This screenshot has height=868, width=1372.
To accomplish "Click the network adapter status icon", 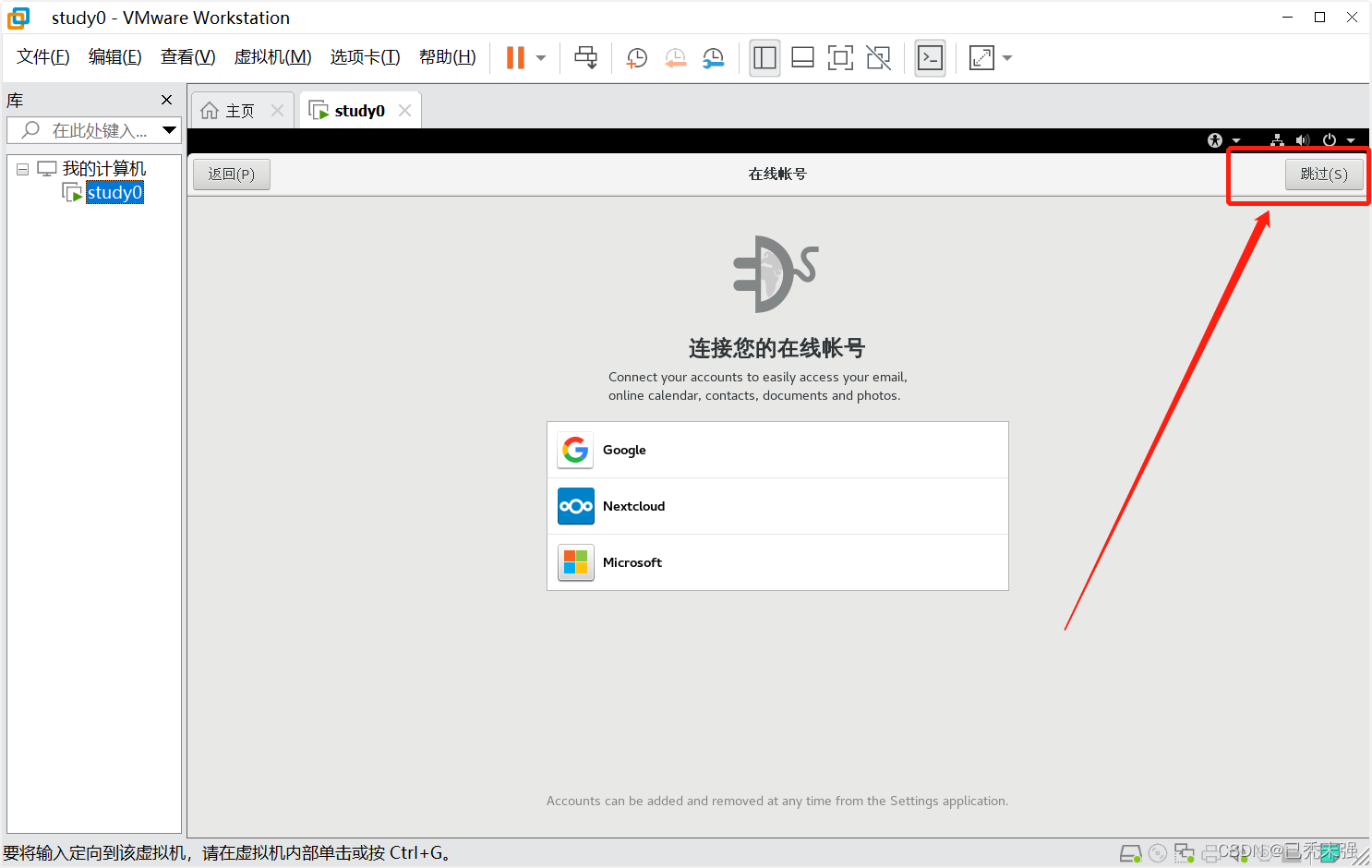I will tap(1185, 853).
